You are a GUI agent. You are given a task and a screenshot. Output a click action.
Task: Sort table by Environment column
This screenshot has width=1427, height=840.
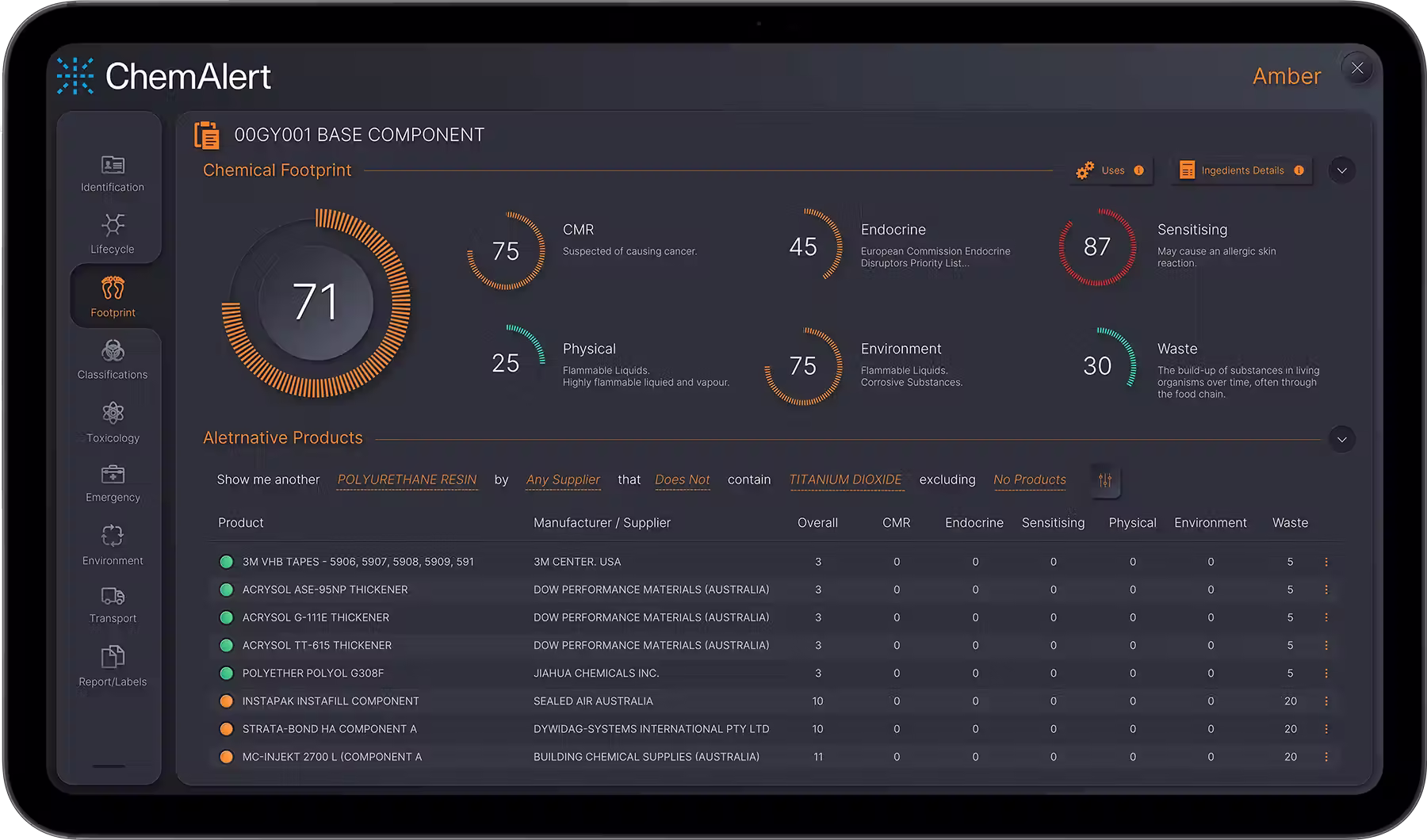(1211, 523)
